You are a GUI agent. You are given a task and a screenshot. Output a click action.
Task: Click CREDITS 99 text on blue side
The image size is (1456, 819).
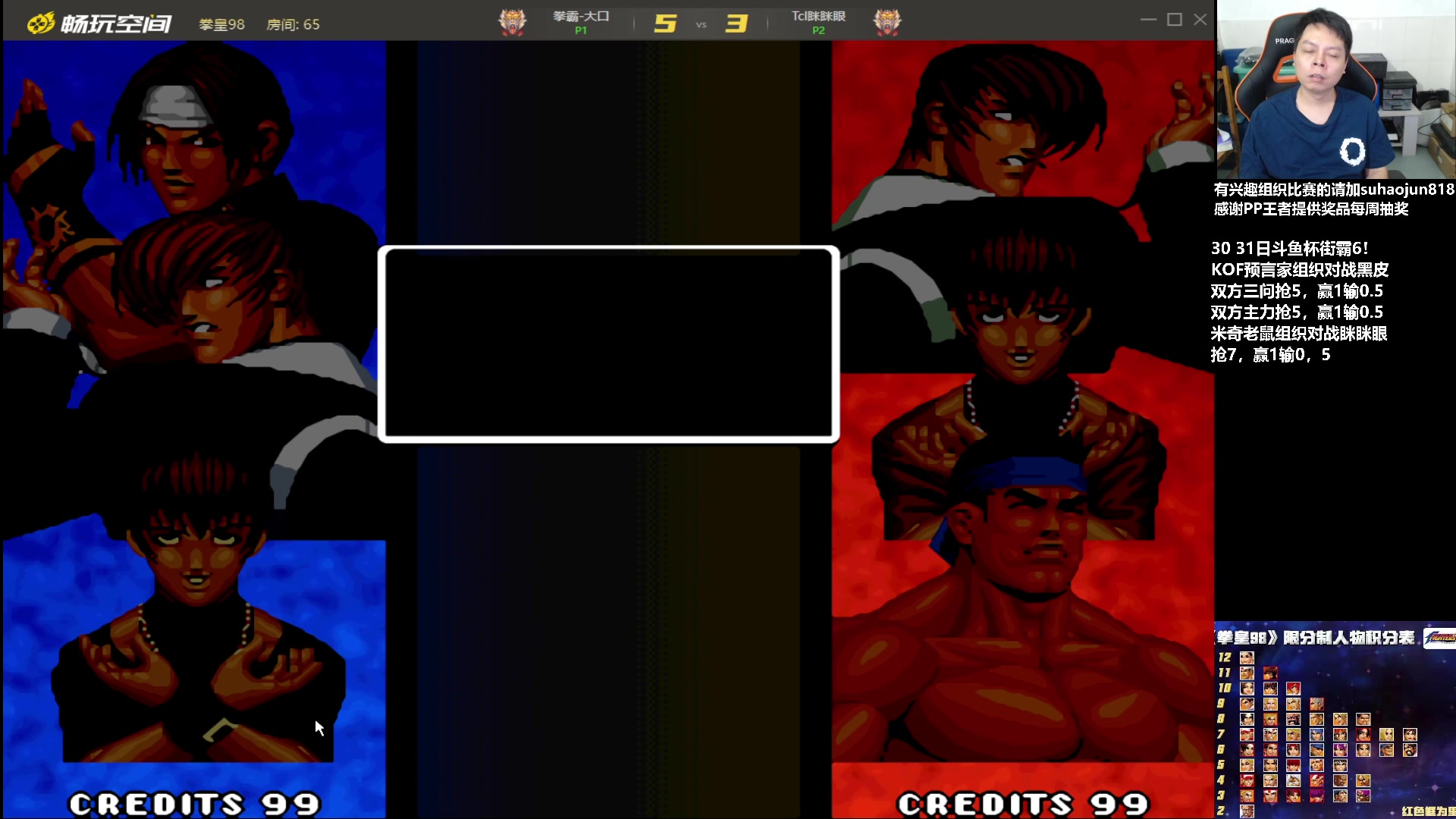click(195, 804)
